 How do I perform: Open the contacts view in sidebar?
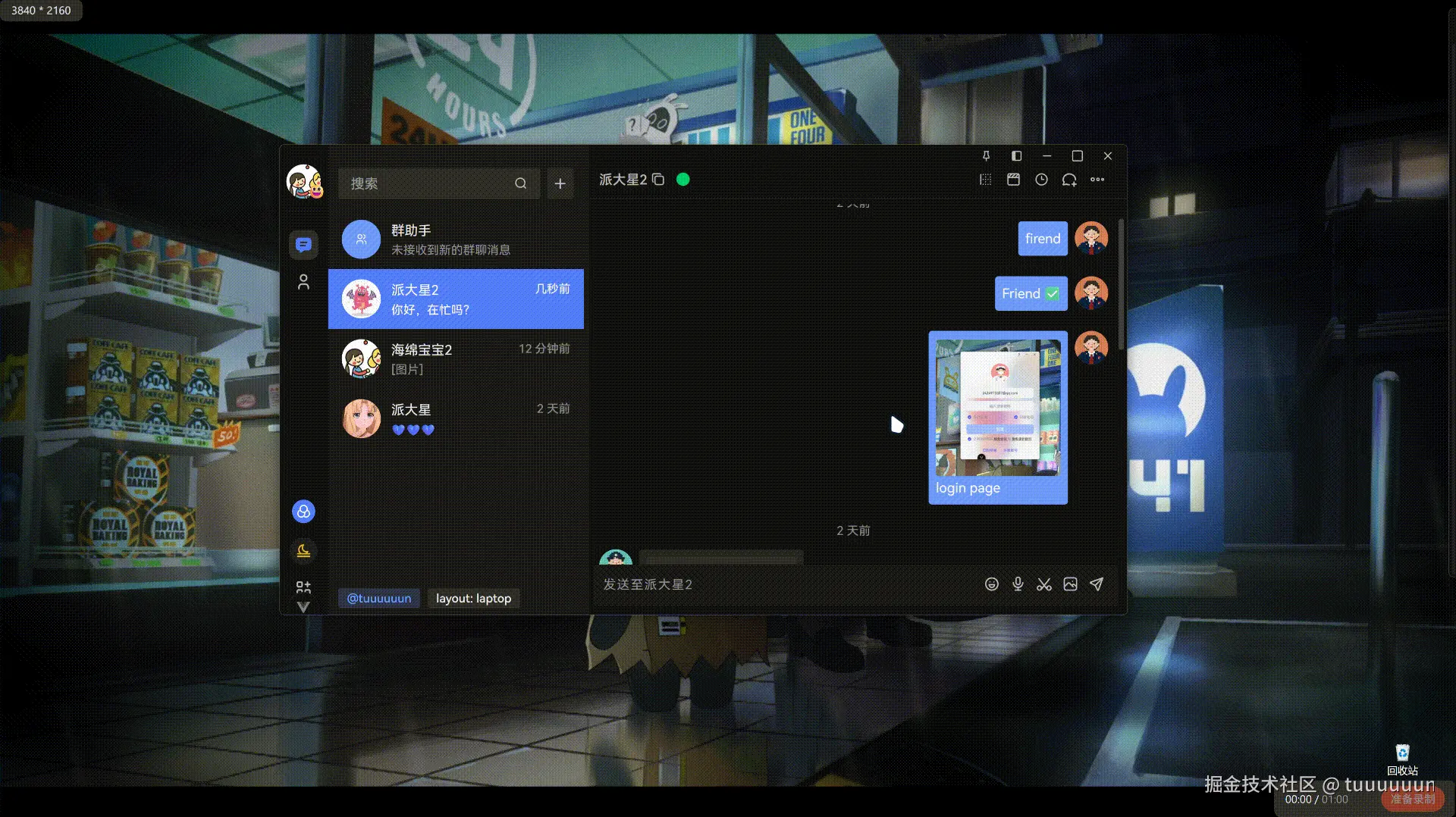(303, 282)
